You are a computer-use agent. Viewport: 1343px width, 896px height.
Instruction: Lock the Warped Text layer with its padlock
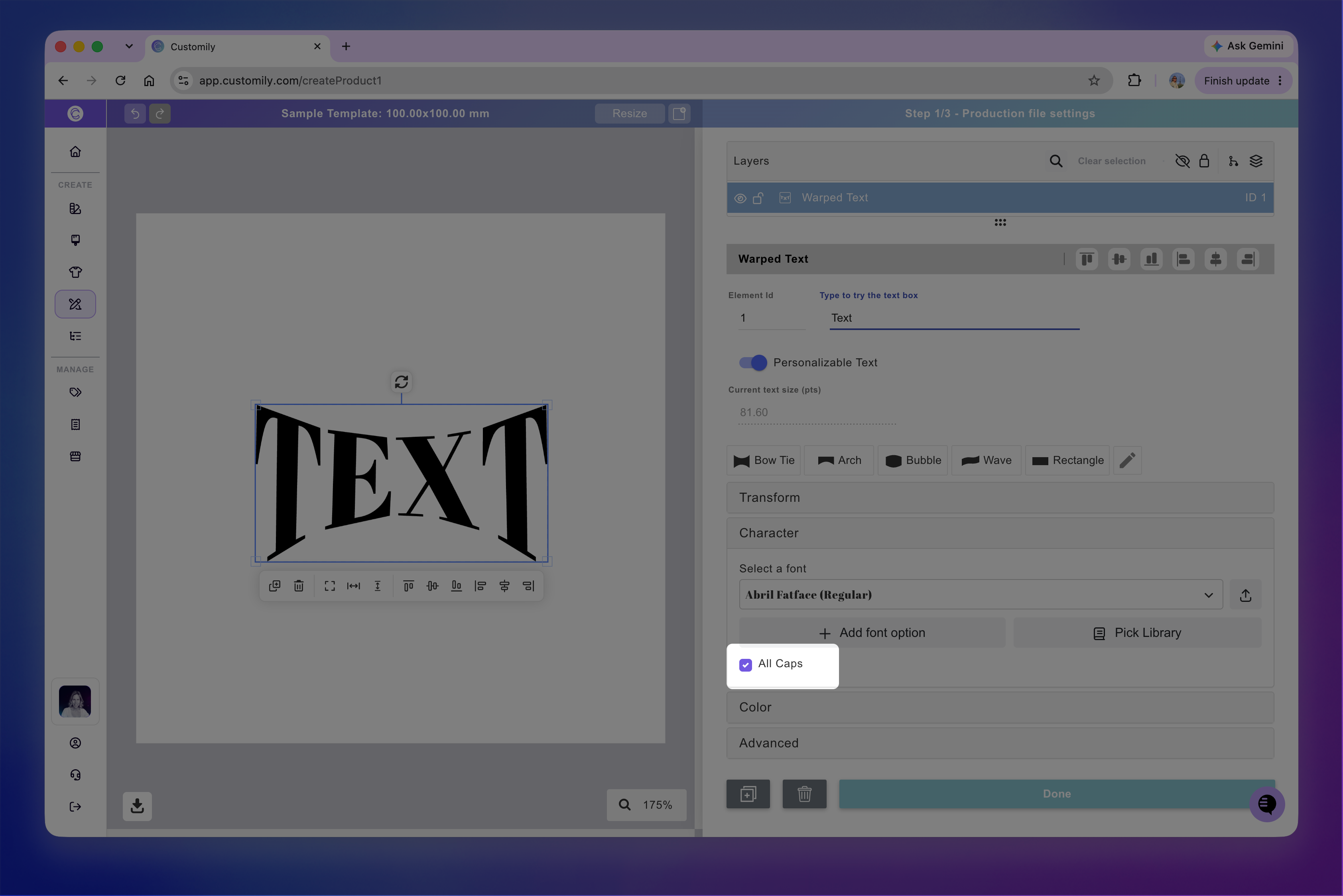[758, 198]
